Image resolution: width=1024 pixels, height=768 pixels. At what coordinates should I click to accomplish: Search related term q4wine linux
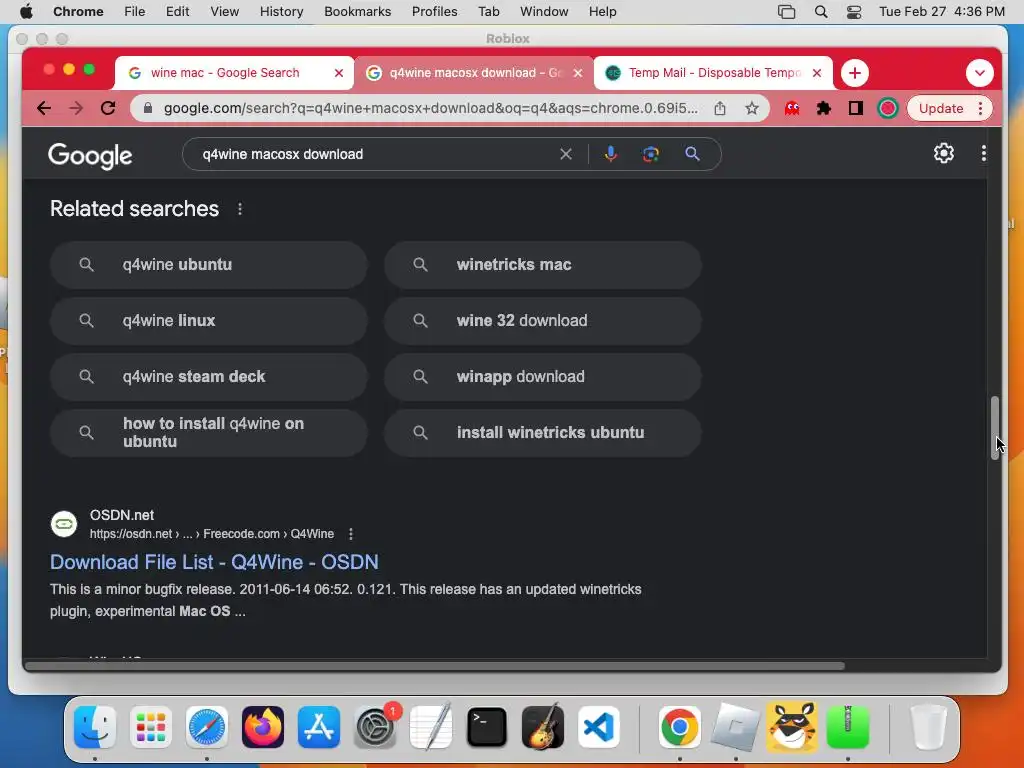pyautogui.click(x=209, y=321)
